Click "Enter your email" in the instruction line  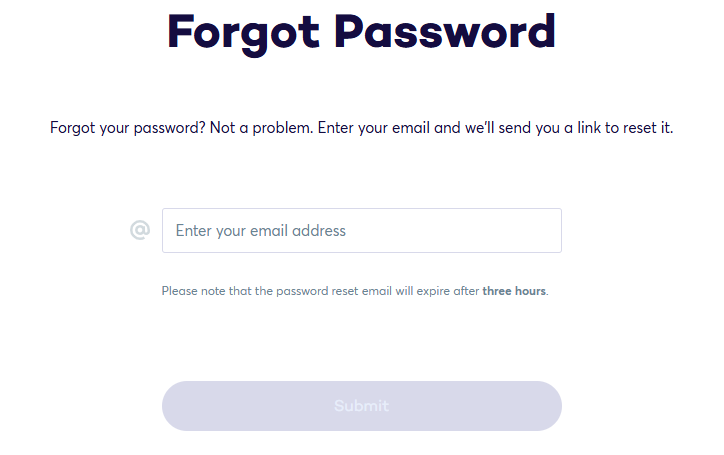coord(374,129)
